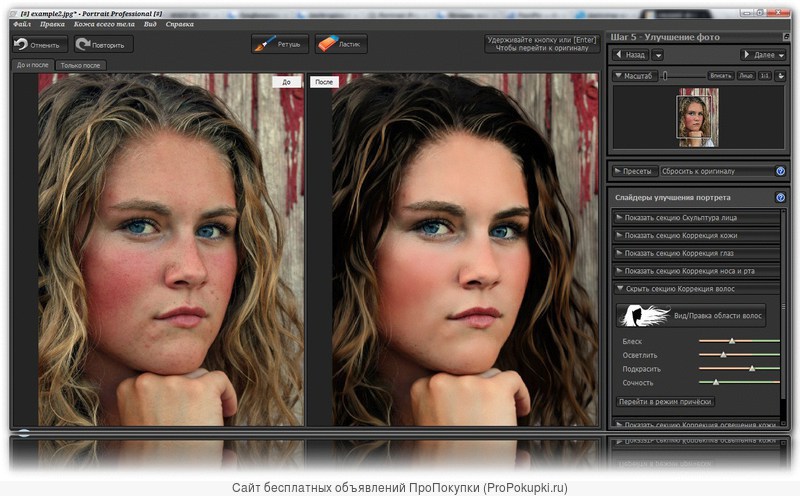Click the Далее next button
The image size is (800, 496).
pos(763,55)
